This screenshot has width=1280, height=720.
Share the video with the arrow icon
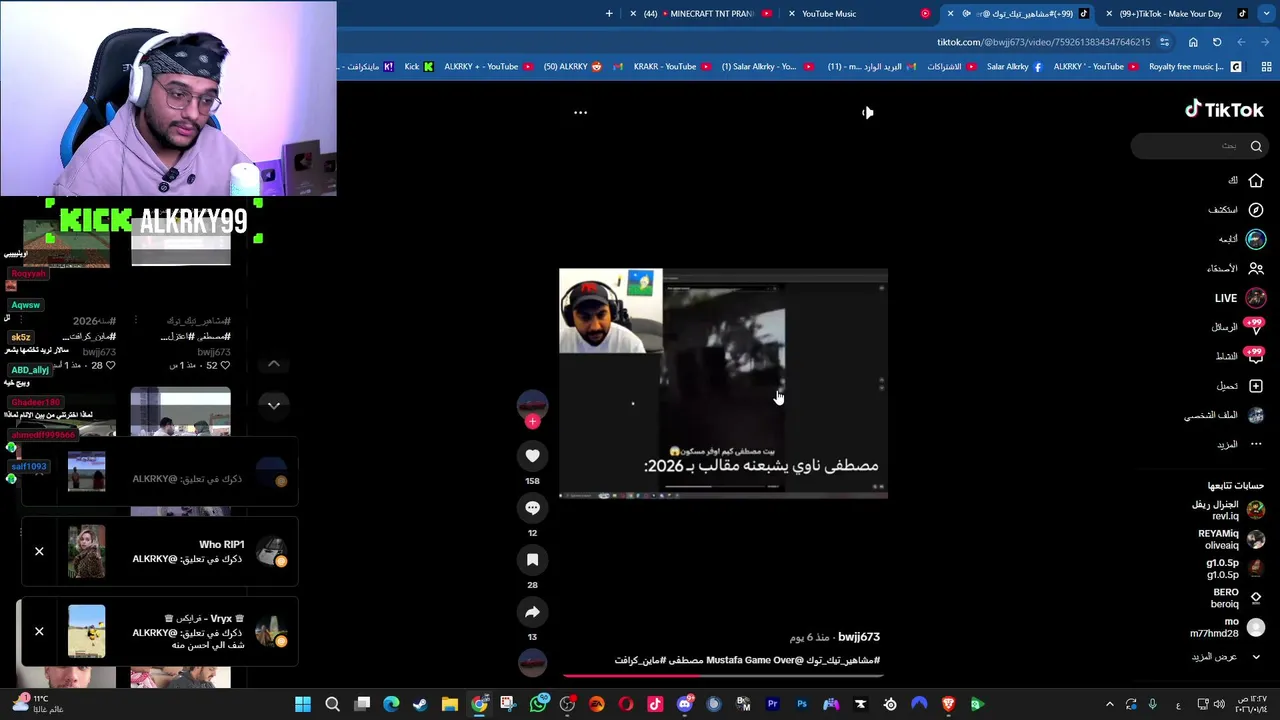[x=532, y=612]
